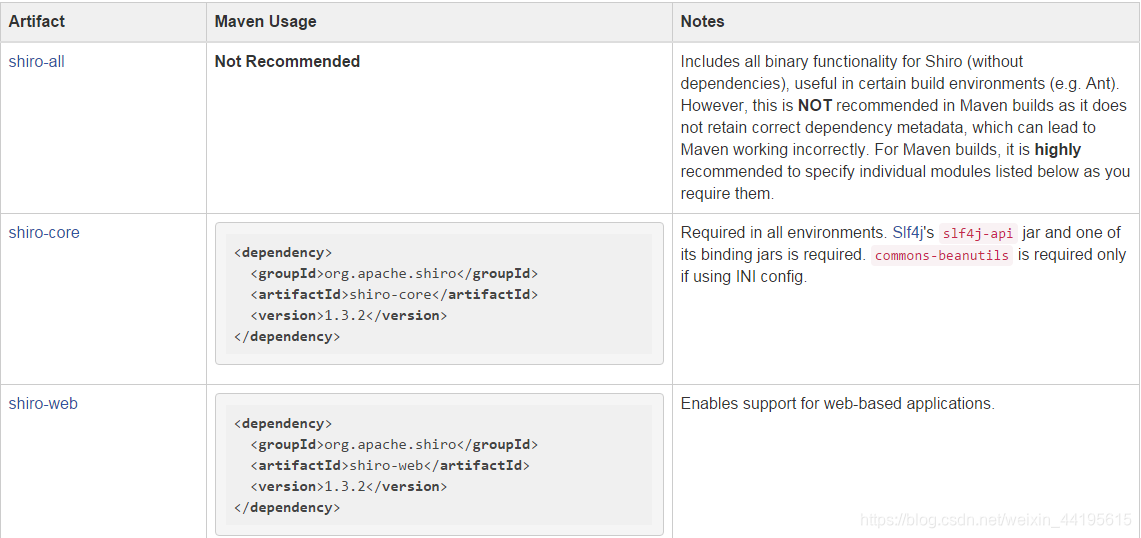Click the 1.3.2 version line for shiro-core
This screenshot has height=538, width=1141.
click(349, 316)
